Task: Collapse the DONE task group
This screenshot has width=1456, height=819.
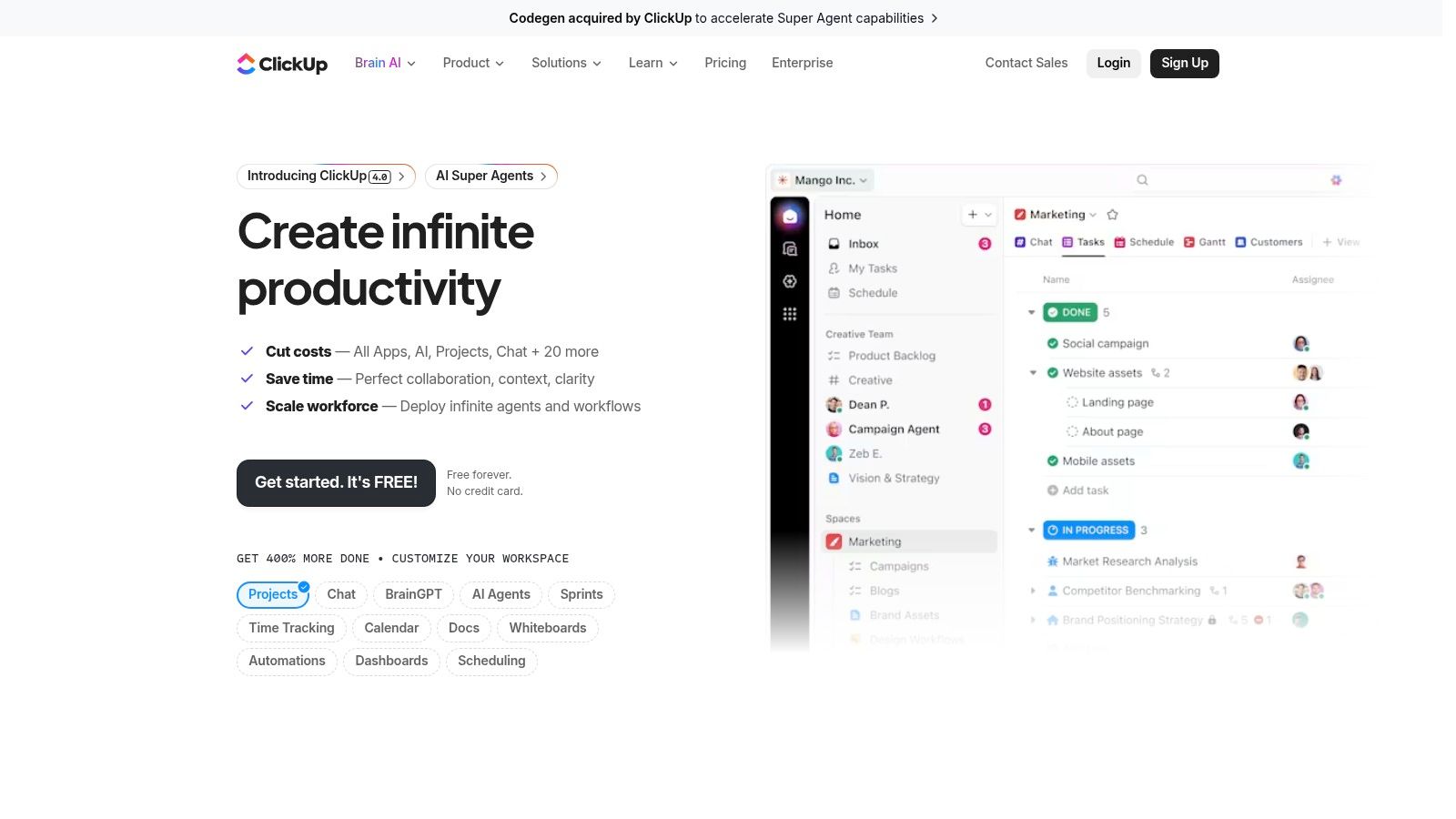Action: [1031, 312]
